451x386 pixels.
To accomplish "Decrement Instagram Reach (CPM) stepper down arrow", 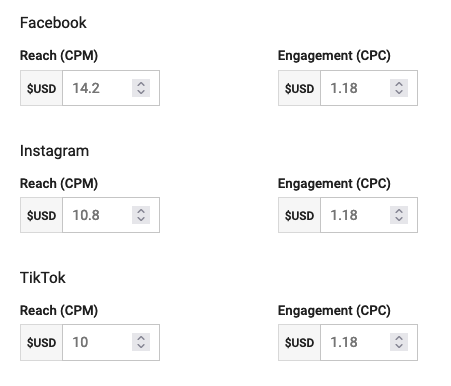I will (141, 219).
